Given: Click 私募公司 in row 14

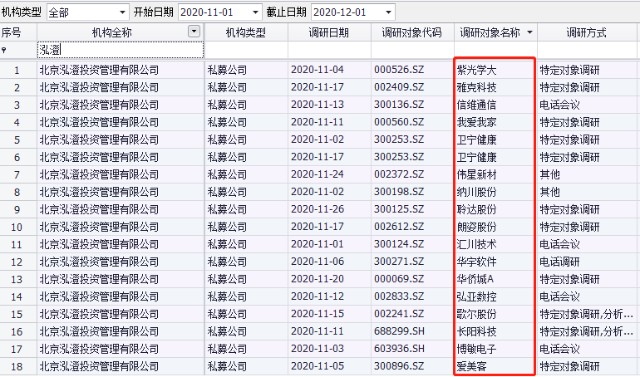Looking at the screenshot, I should [x=227, y=297].
